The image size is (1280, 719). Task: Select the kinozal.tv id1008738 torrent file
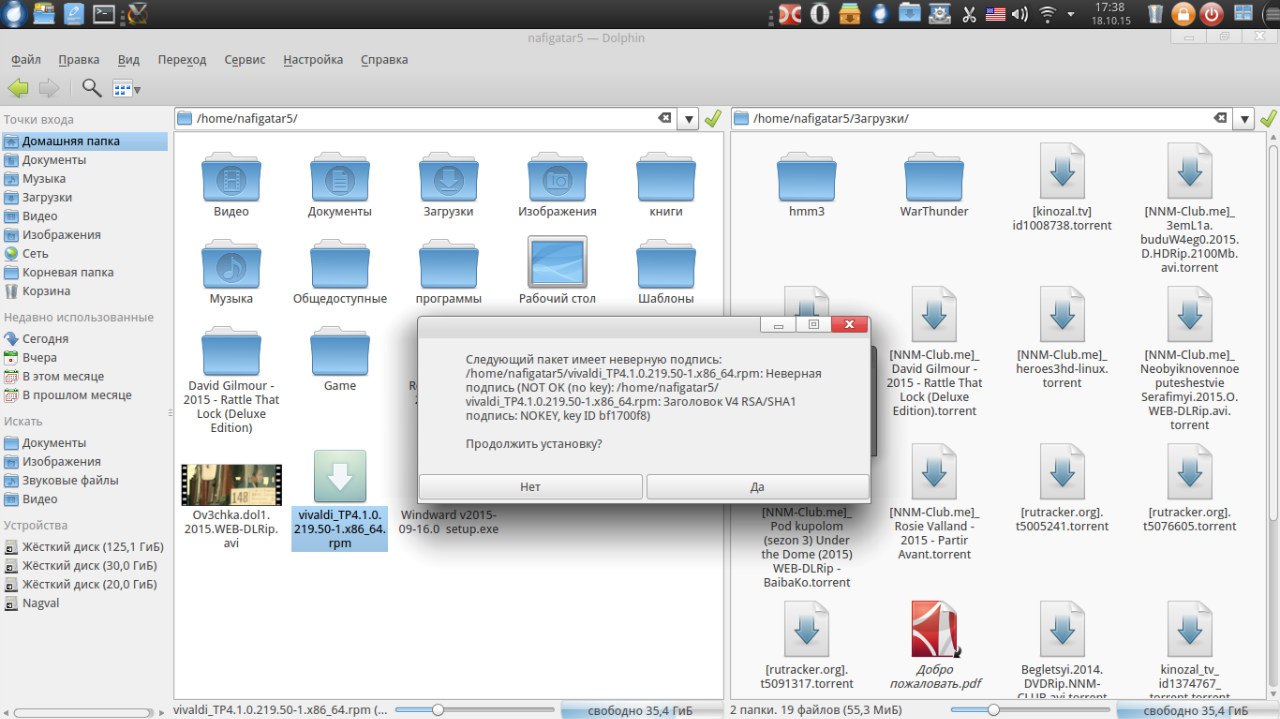pyautogui.click(x=1062, y=171)
